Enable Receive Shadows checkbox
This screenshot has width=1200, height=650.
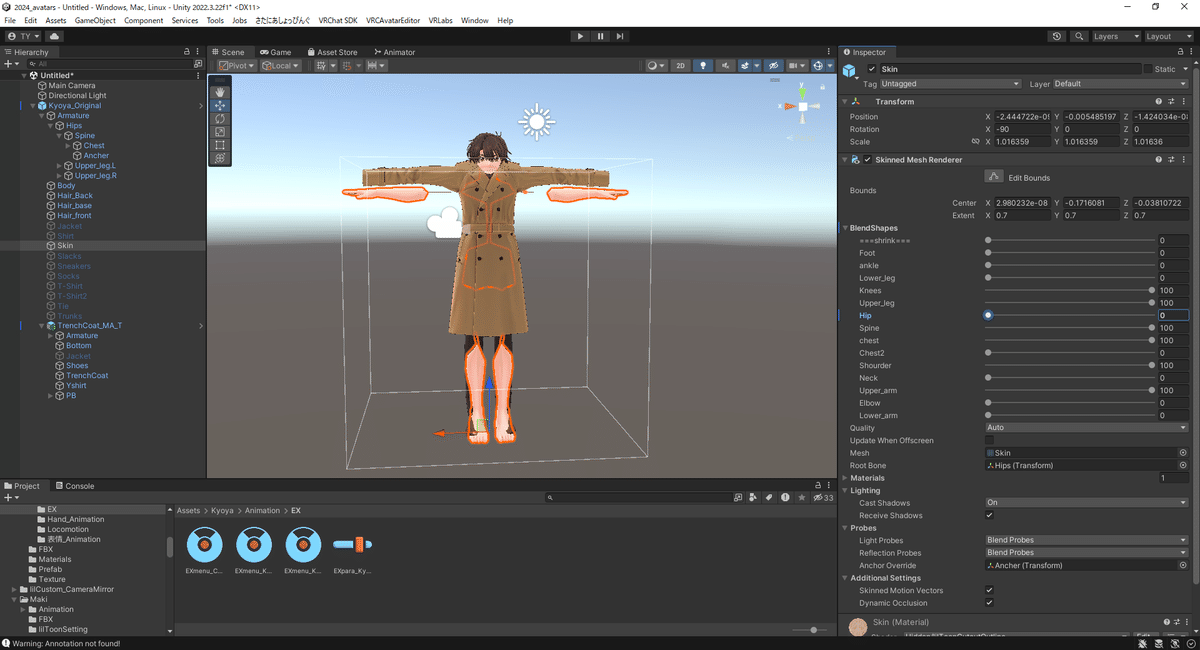pos(989,515)
